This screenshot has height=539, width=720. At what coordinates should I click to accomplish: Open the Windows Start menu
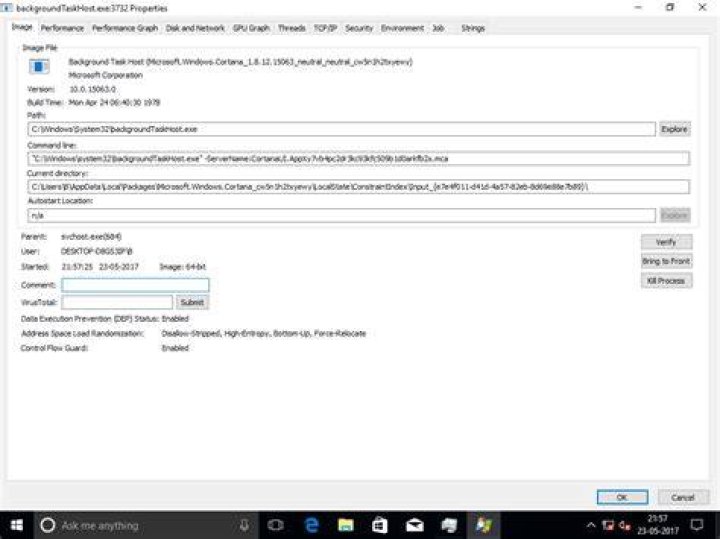pos(17,525)
